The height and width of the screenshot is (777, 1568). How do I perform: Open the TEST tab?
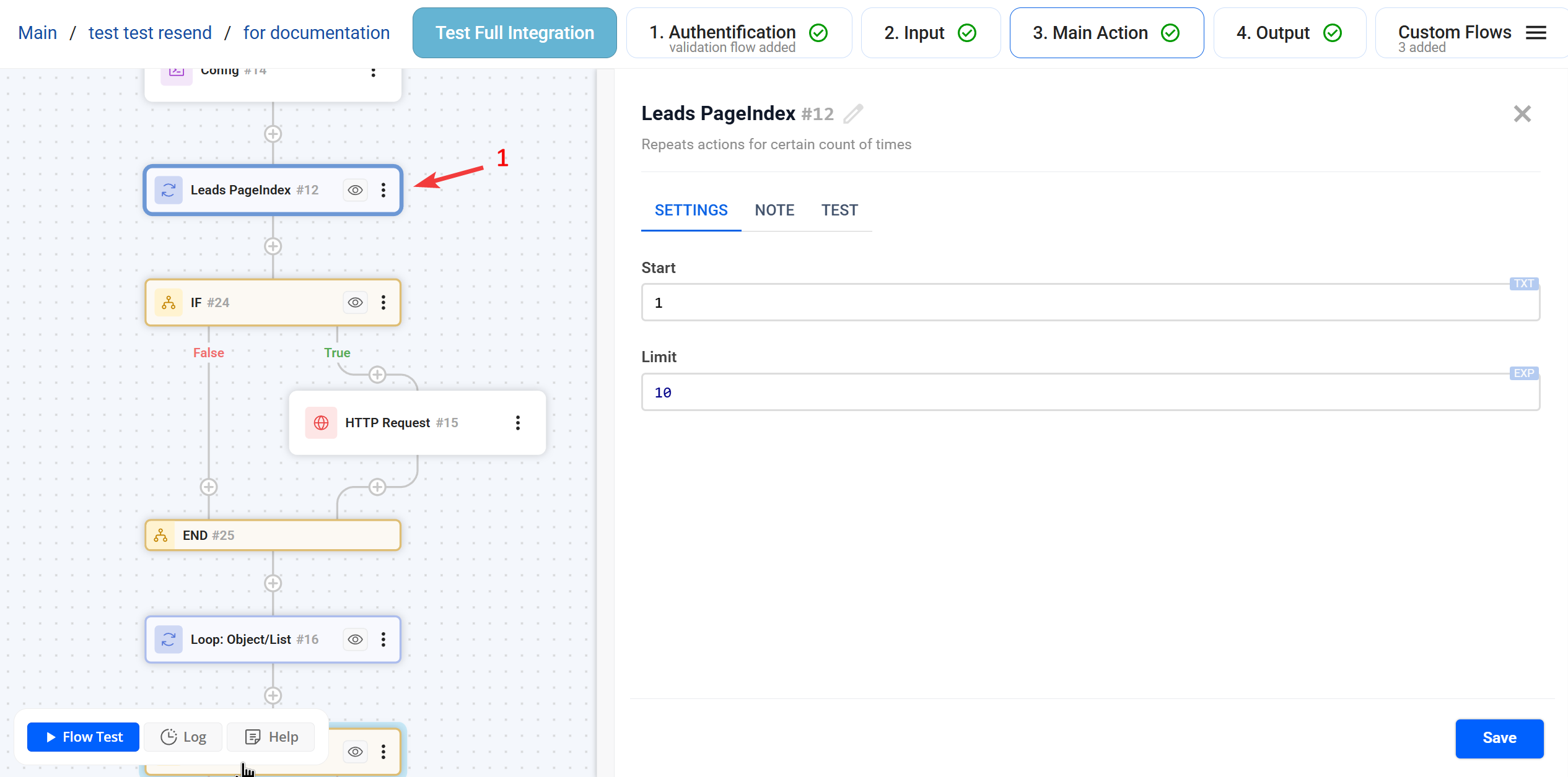coord(839,210)
